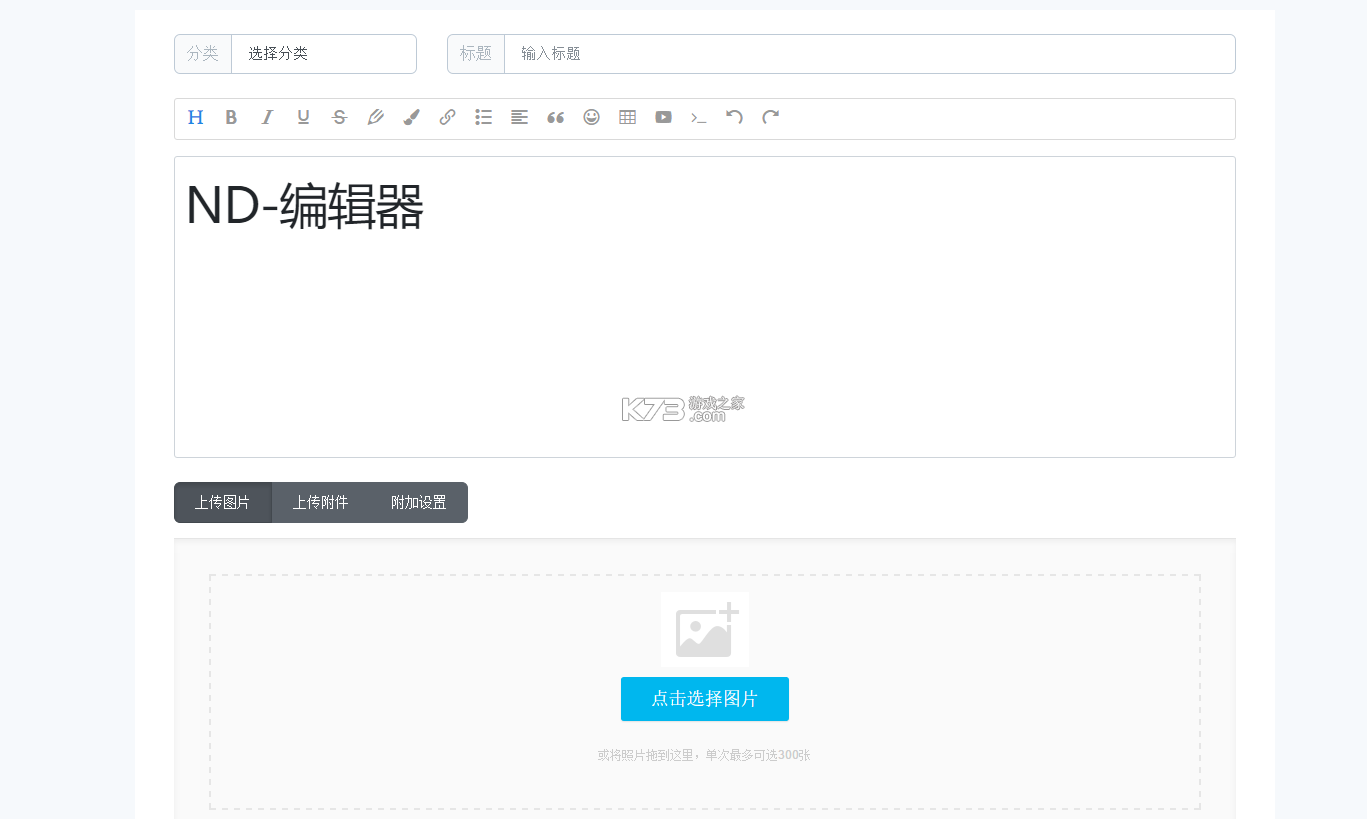This screenshot has height=819, width=1367.
Task: Open the 附加设置 tab
Action: [x=419, y=502]
